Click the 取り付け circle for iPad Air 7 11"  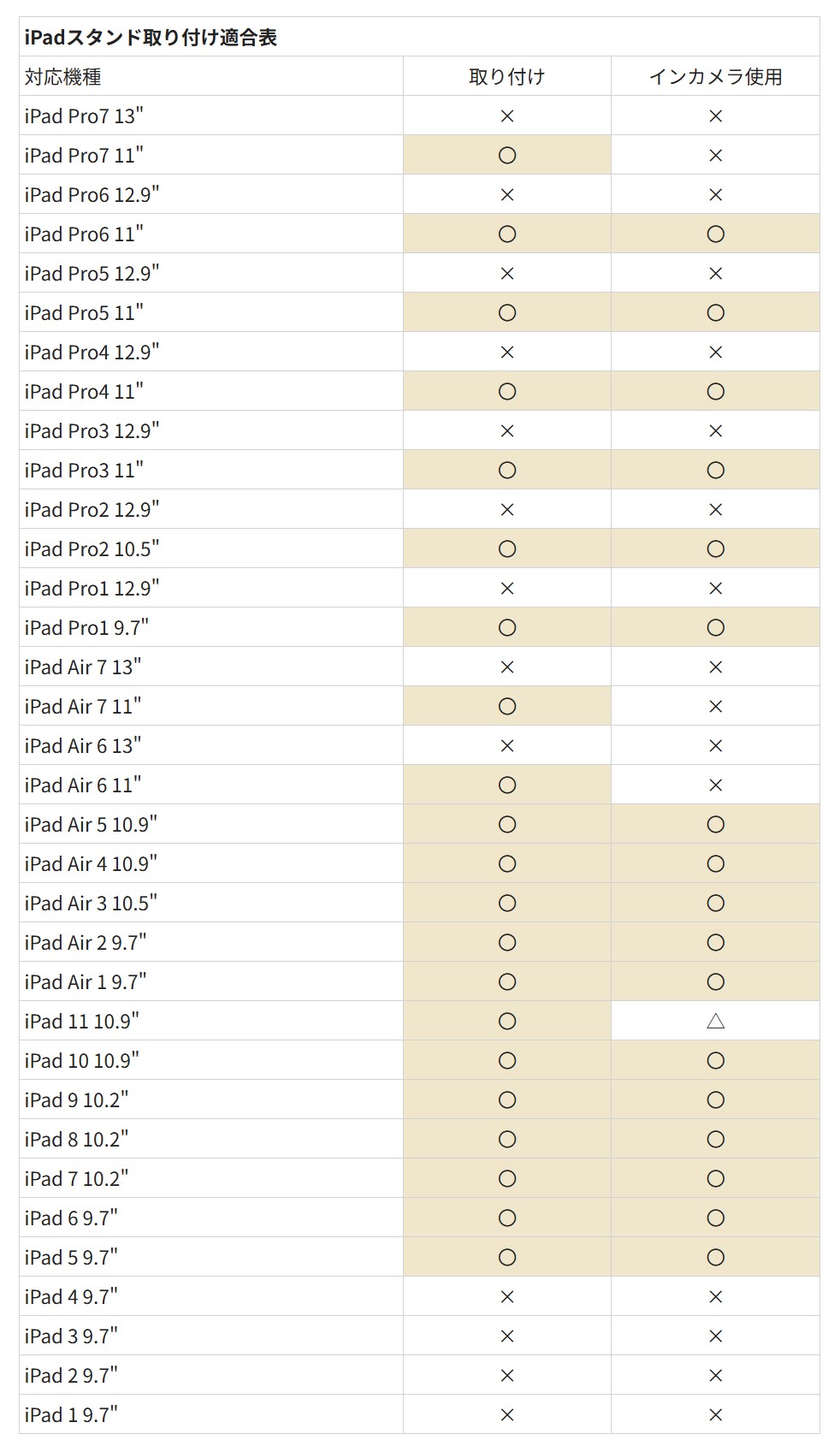(x=507, y=706)
